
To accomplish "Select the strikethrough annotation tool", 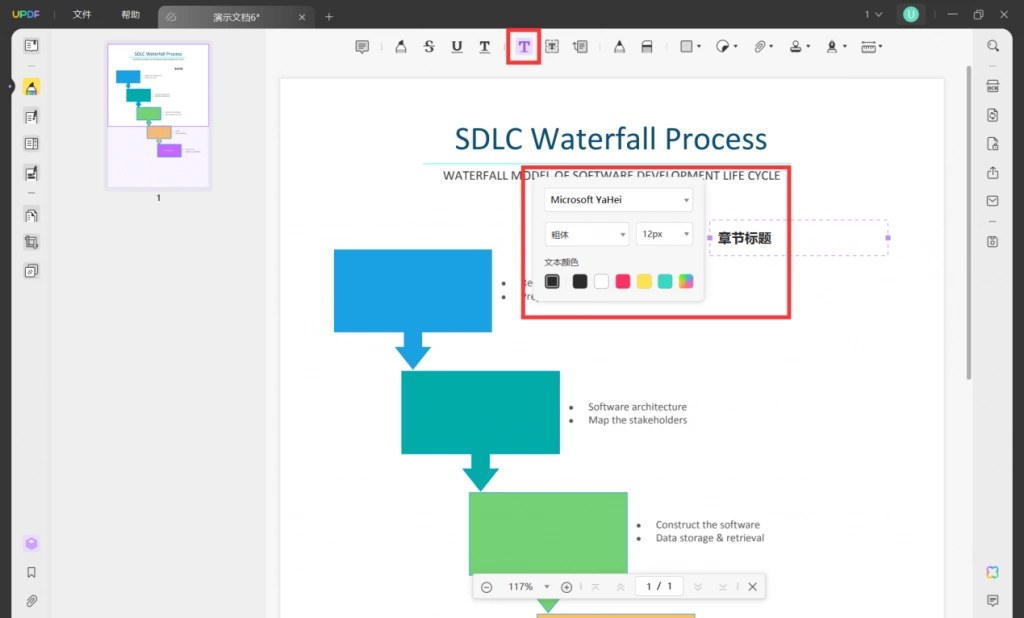I will pyautogui.click(x=429, y=46).
